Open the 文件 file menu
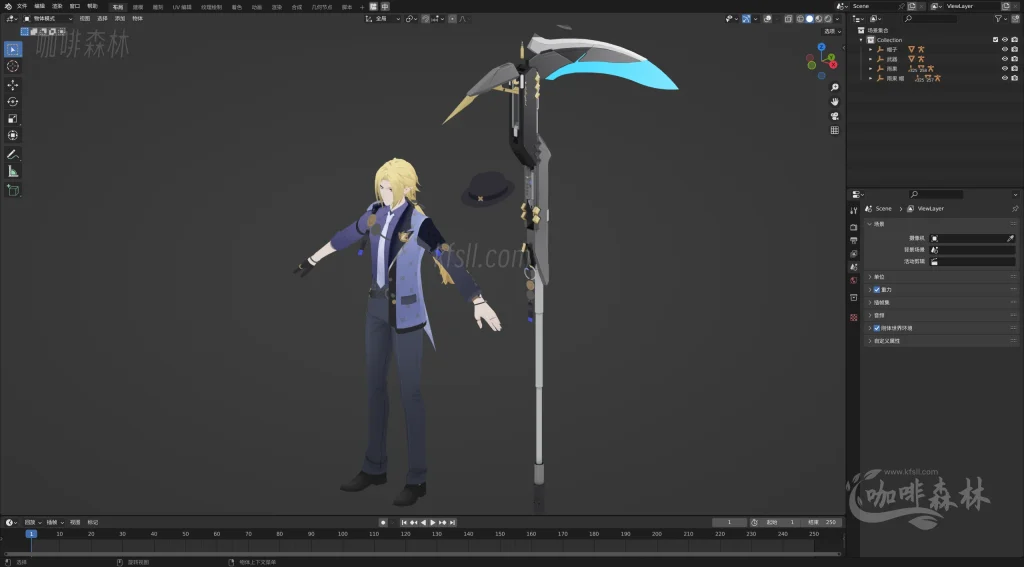Screen dimensions: 1024x567 pyautogui.click(x=22, y=6)
